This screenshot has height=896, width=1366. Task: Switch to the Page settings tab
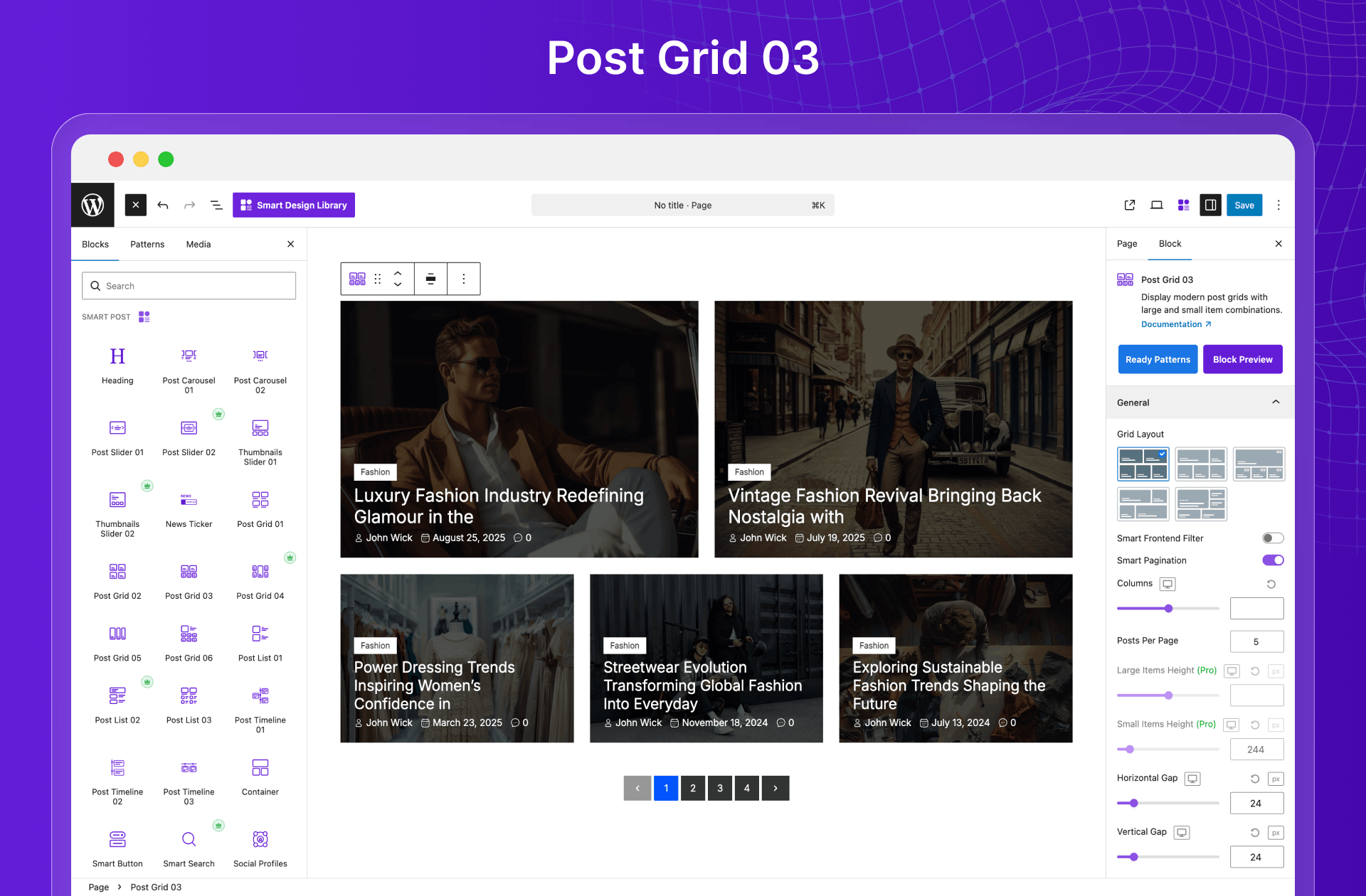tap(1127, 244)
